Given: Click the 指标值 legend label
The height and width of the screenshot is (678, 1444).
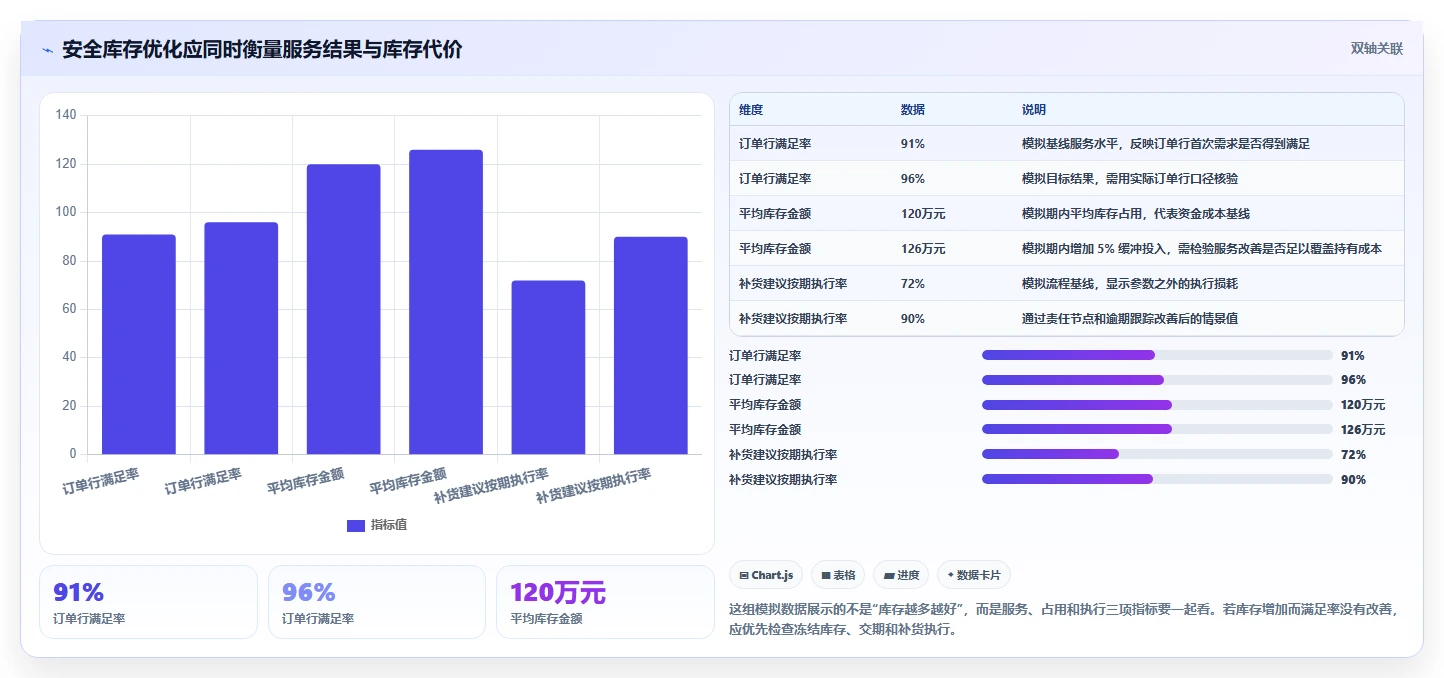Looking at the screenshot, I should [389, 525].
